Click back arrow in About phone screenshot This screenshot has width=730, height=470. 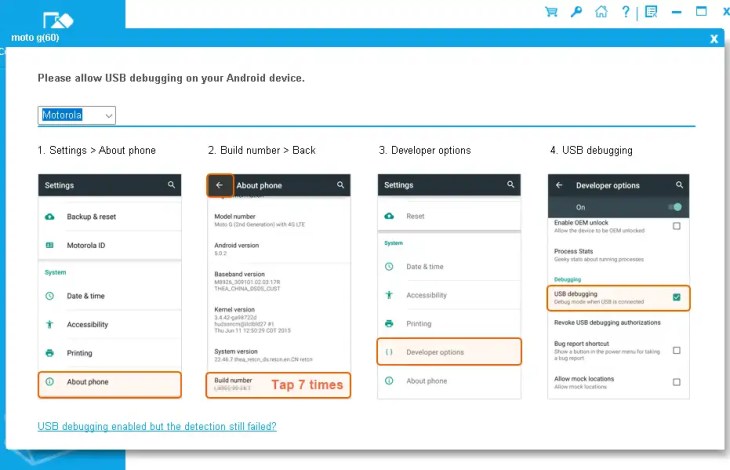tap(219, 185)
